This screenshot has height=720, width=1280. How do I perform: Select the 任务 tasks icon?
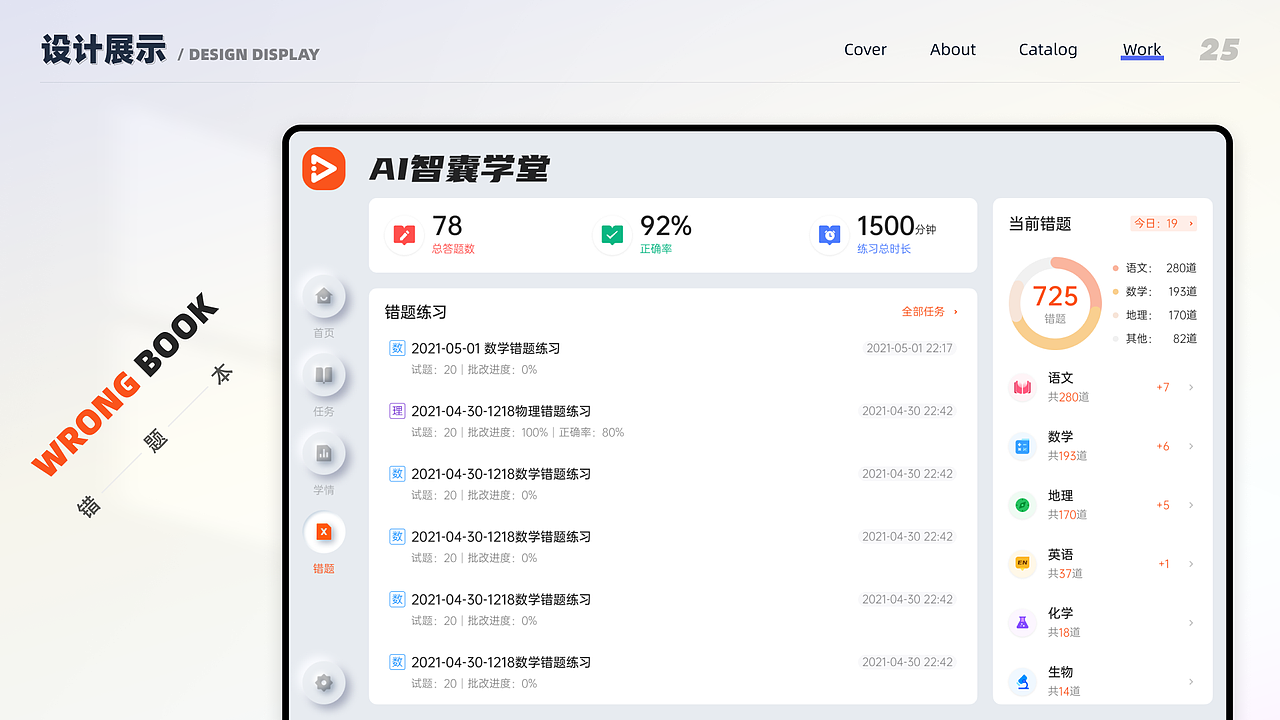point(323,375)
